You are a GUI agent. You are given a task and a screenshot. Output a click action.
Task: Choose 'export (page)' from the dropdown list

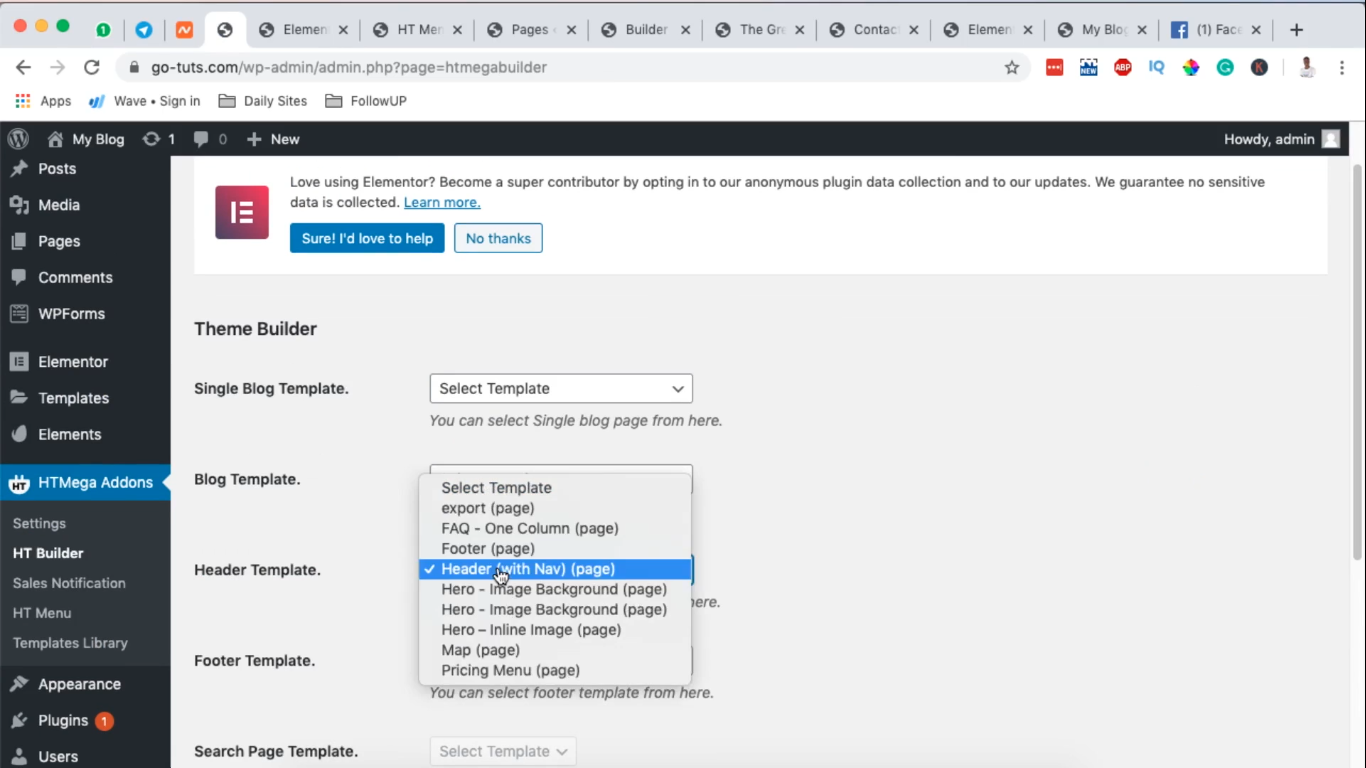click(x=555, y=508)
